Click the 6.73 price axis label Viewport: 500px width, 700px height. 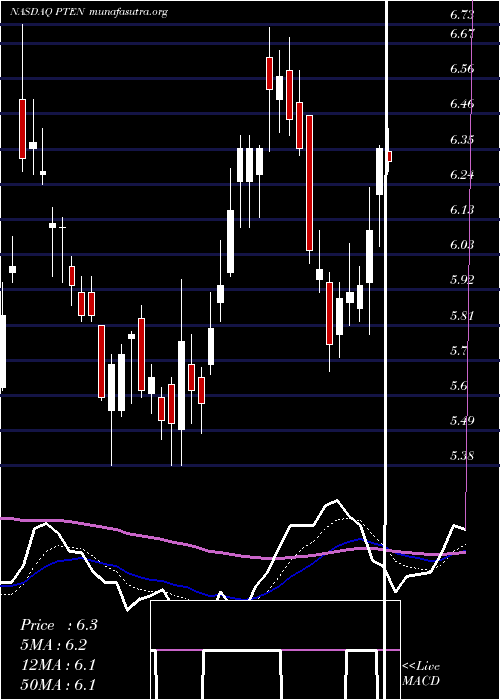462,15
